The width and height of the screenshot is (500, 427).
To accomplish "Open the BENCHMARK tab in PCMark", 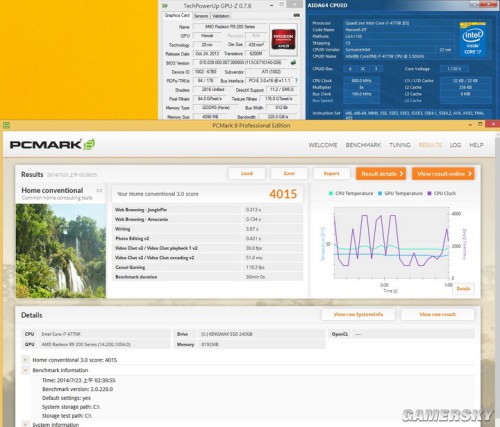I will pyautogui.click(x=363, y=145).
